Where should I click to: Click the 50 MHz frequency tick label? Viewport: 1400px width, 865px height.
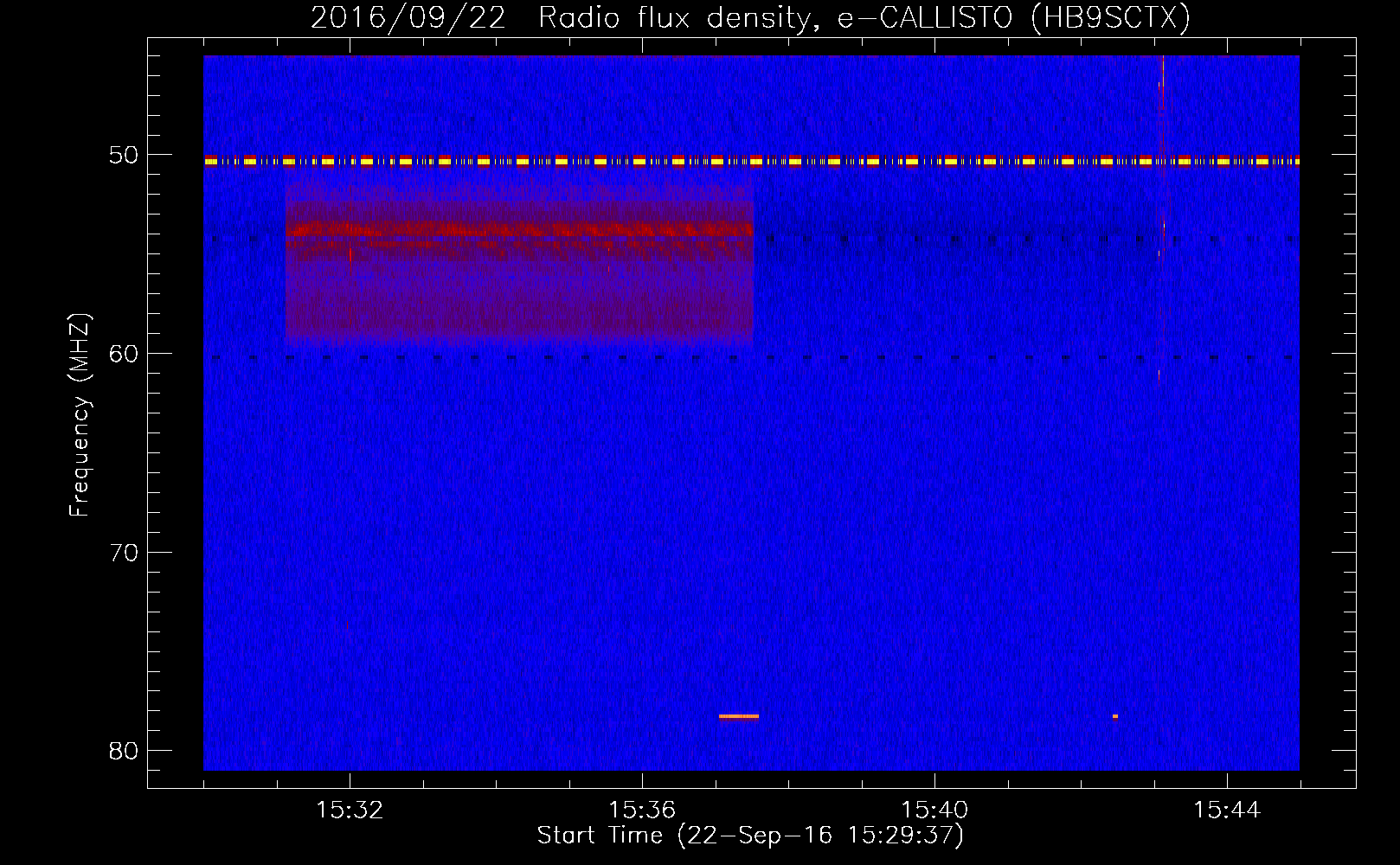click(124, 155)
